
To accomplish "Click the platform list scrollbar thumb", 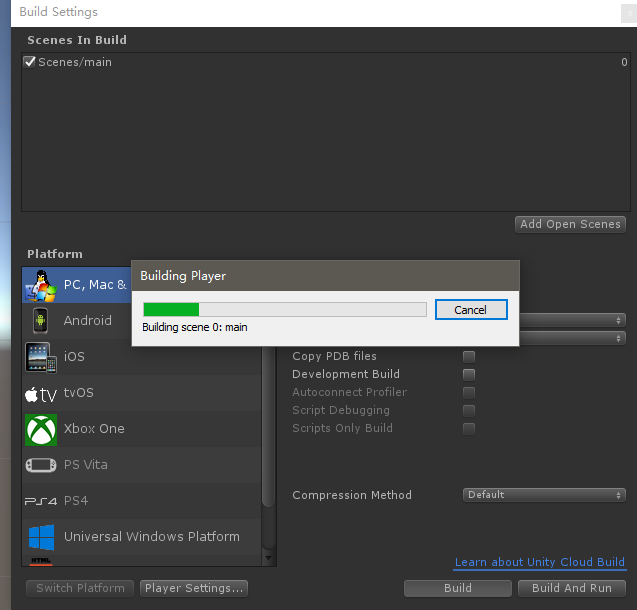I will tap(268, 426).
